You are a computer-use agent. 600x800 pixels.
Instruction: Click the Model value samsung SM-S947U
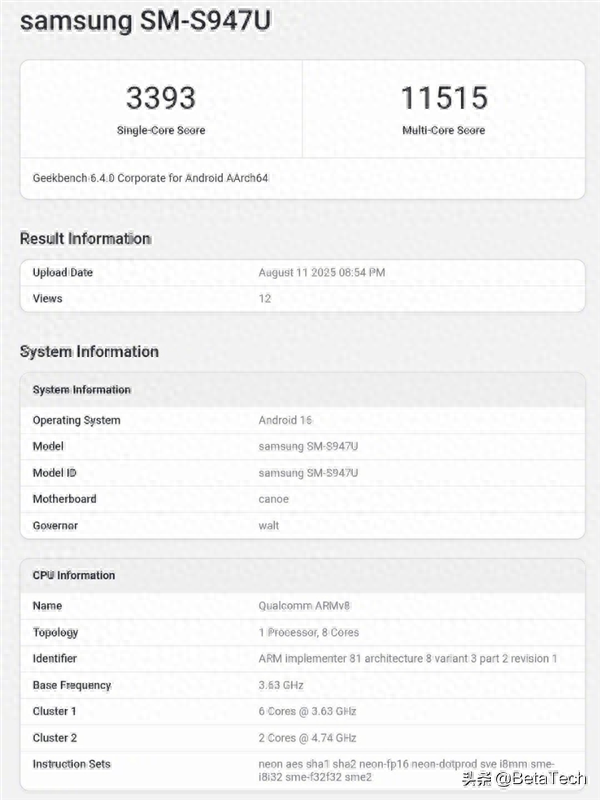tap(308, 446)
